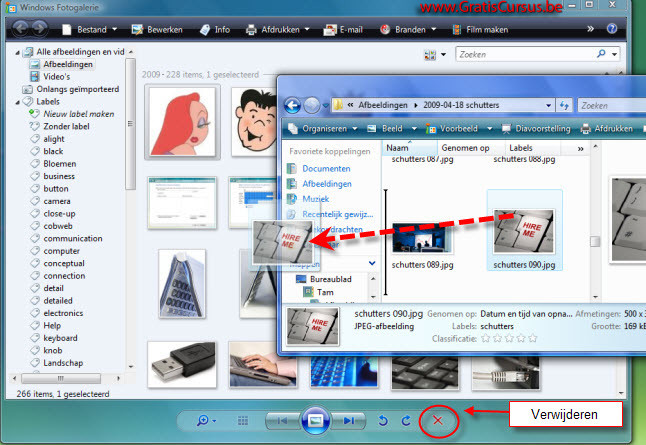Click the Explorer refresh icon
The image size is (646, 445).
click(564, 105)
